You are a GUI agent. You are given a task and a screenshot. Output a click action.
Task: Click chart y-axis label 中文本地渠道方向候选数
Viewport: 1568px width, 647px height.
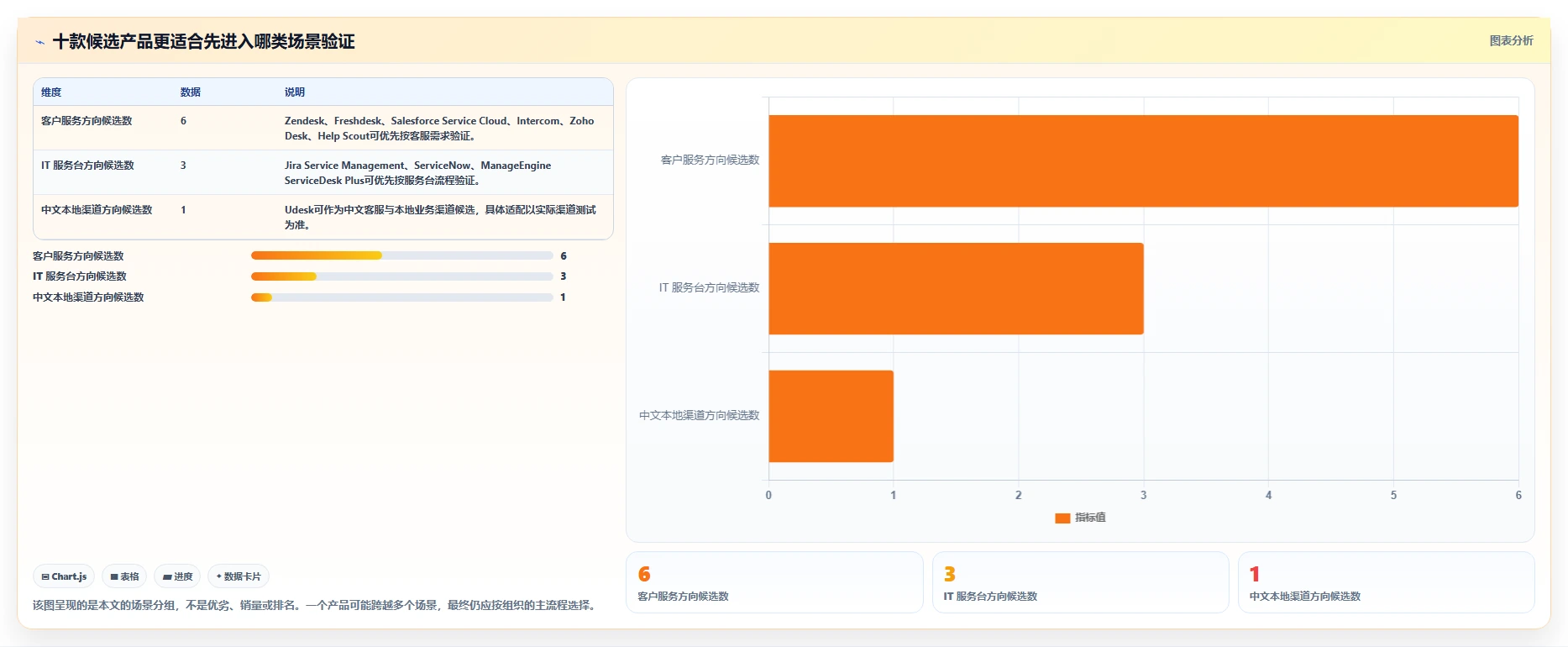pyautogui.click(x=699, y=415)
